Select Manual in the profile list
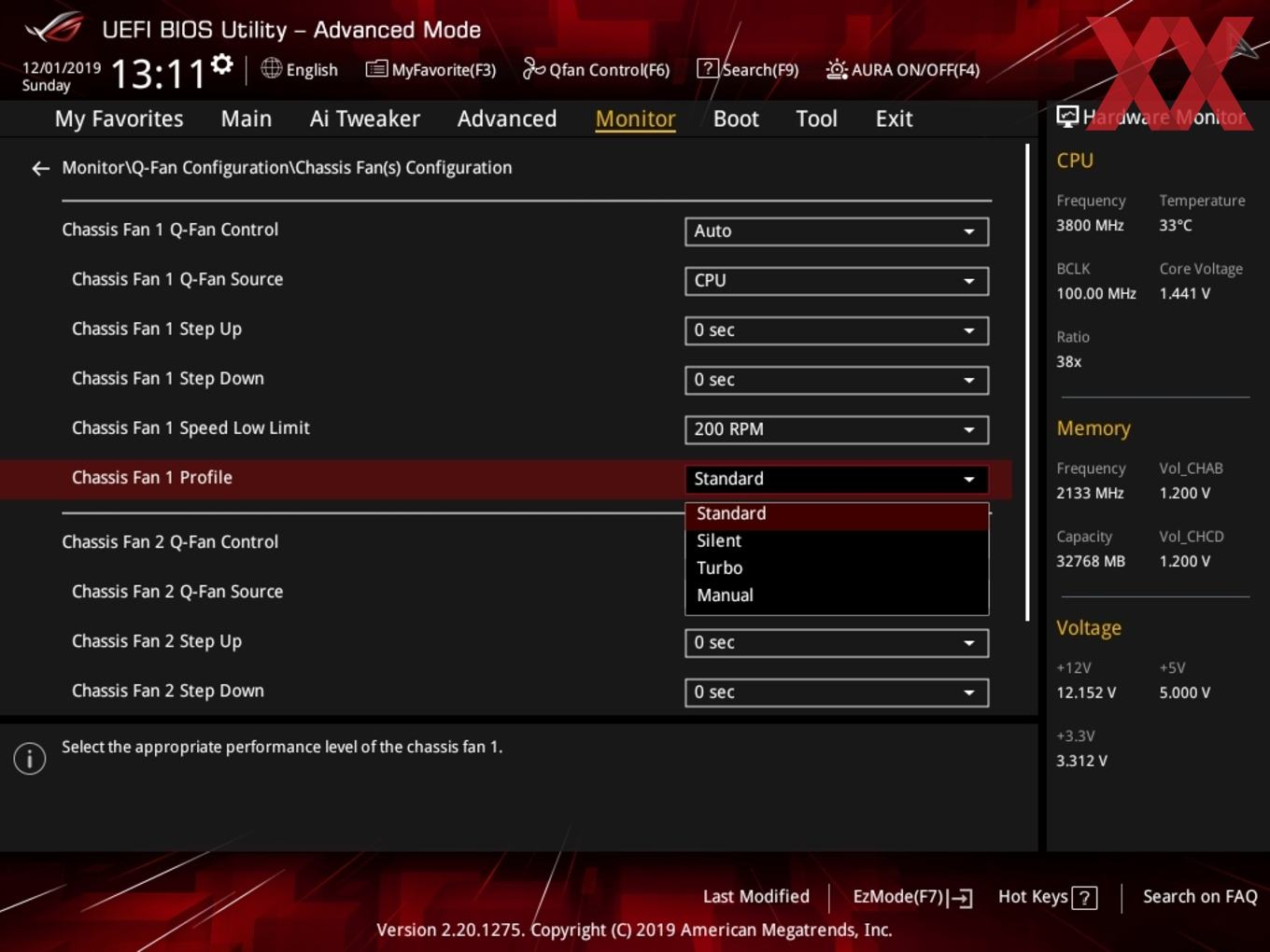Viewport: 1270px width, 952px height. pyautogui.click(x=837, y=595)
